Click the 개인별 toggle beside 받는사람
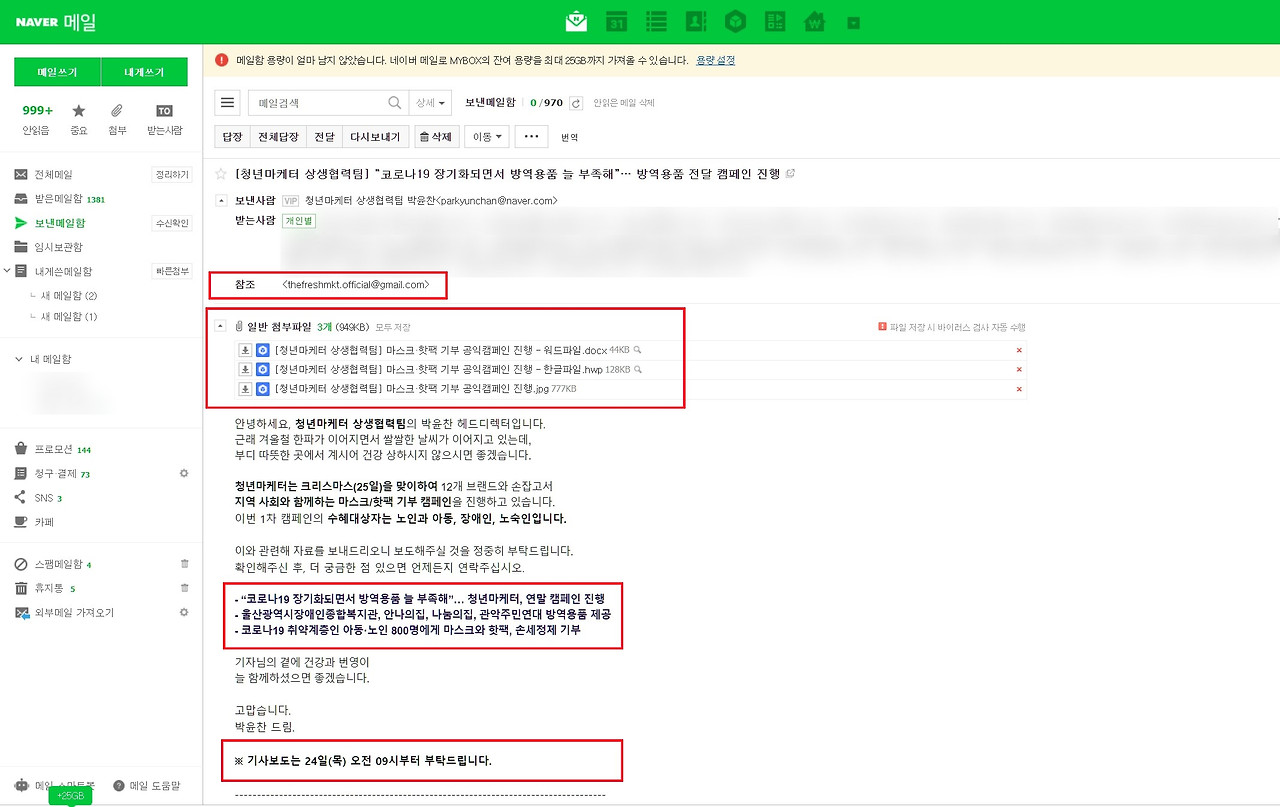The height and width of the screenshot is (807, 1280). tap(298, 220)
